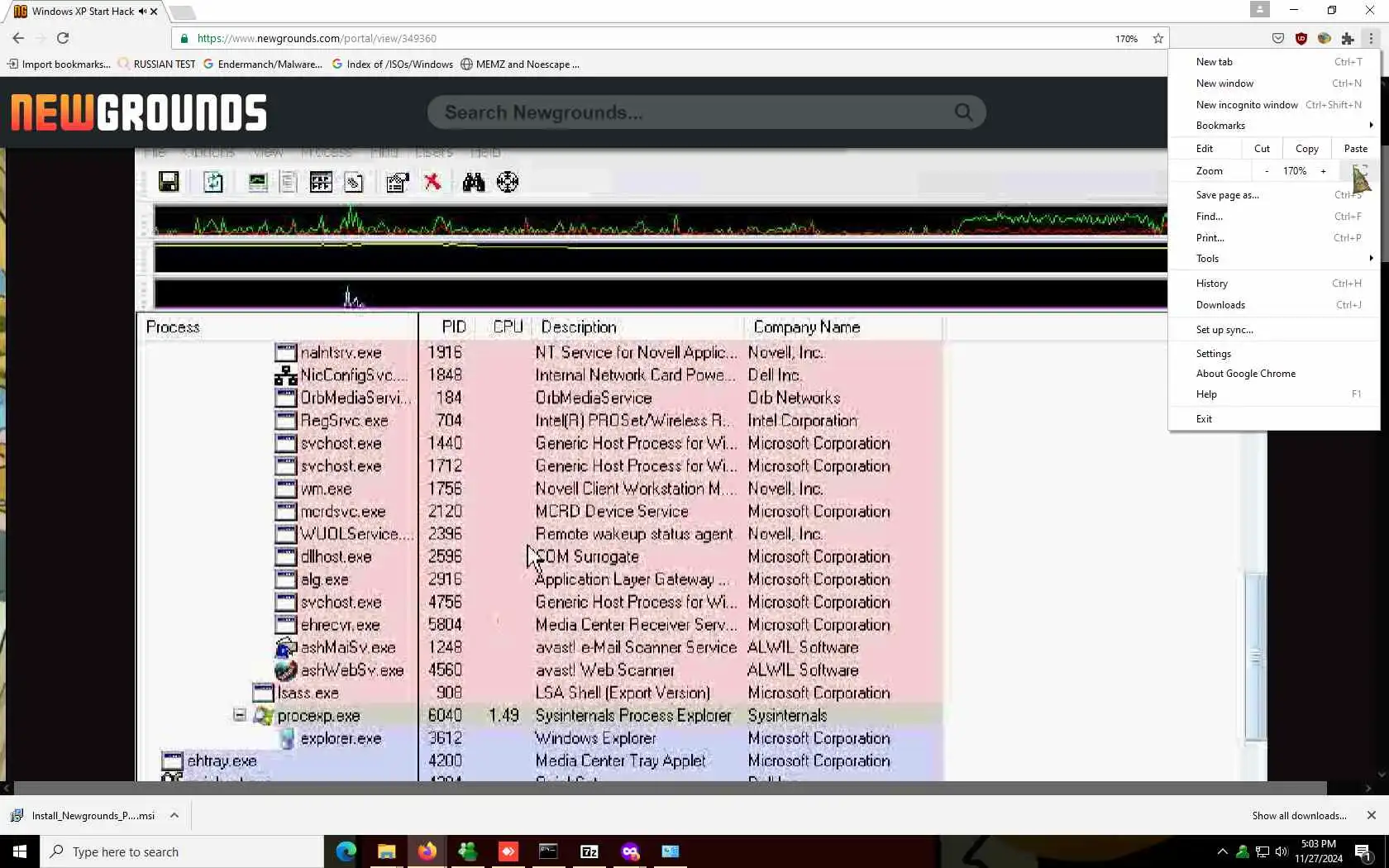Open the Extensions puzzle-piece icon

1348,38
